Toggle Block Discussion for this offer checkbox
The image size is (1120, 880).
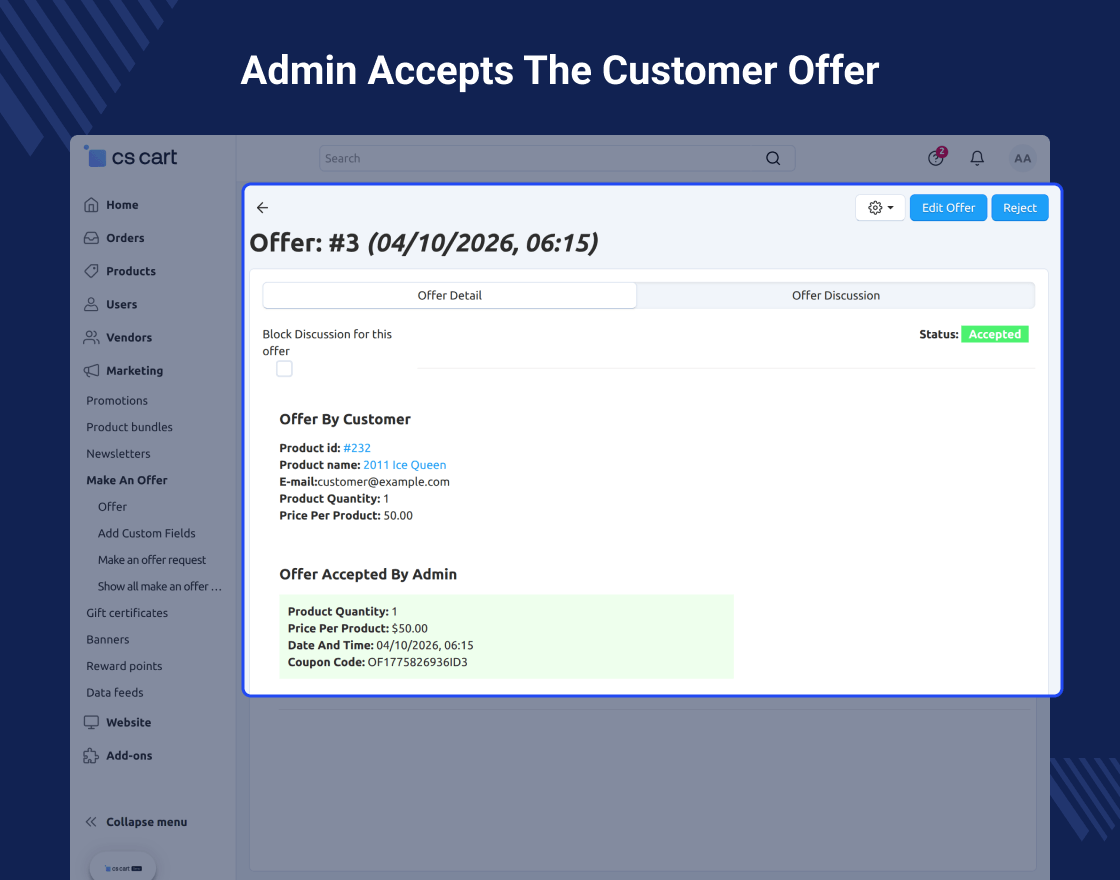coord(284,369)
